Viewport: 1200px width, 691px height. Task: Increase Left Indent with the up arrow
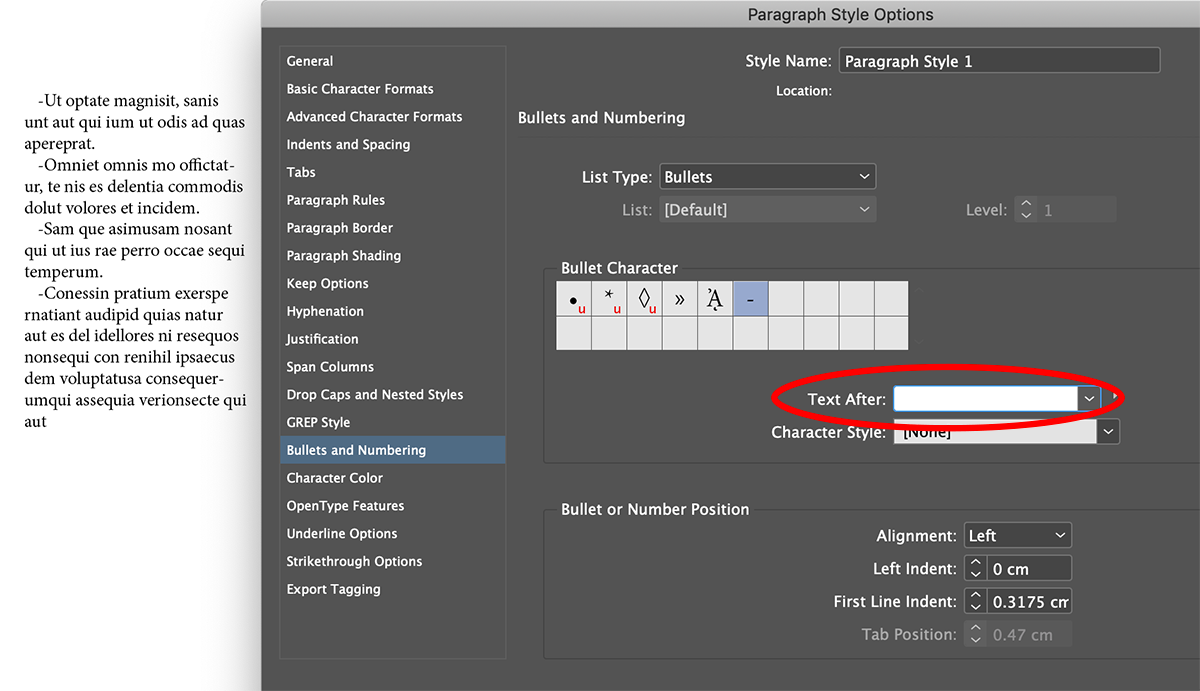tap(975, 562)
